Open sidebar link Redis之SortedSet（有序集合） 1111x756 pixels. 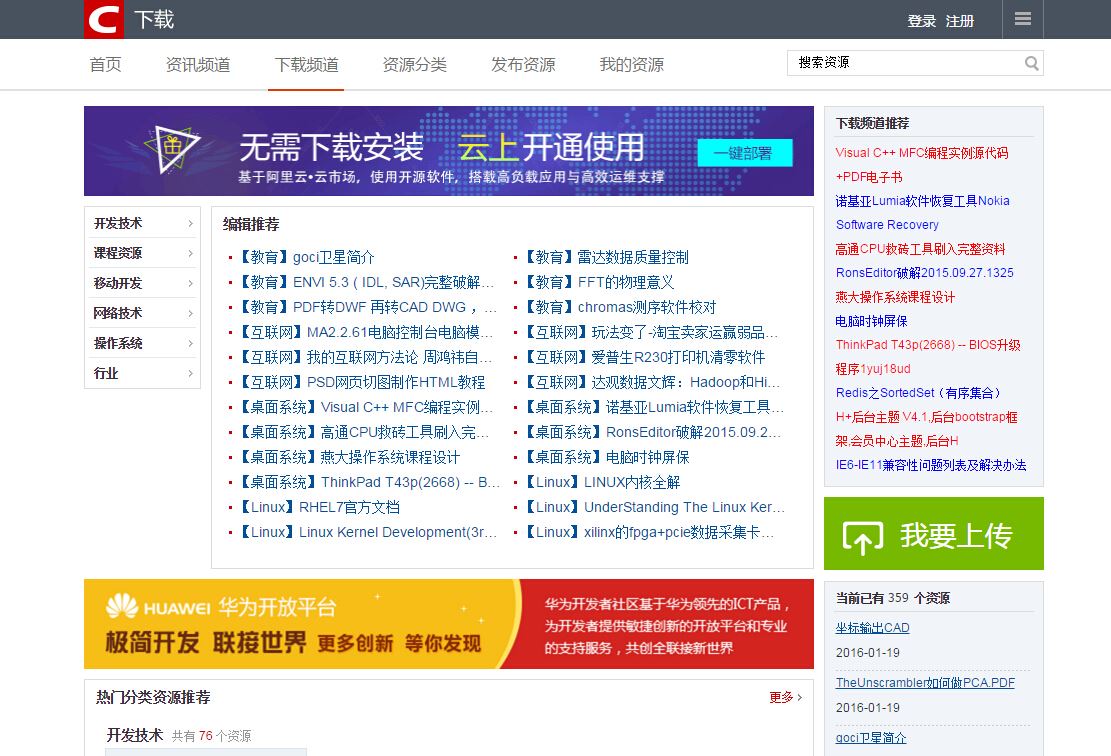919,393
